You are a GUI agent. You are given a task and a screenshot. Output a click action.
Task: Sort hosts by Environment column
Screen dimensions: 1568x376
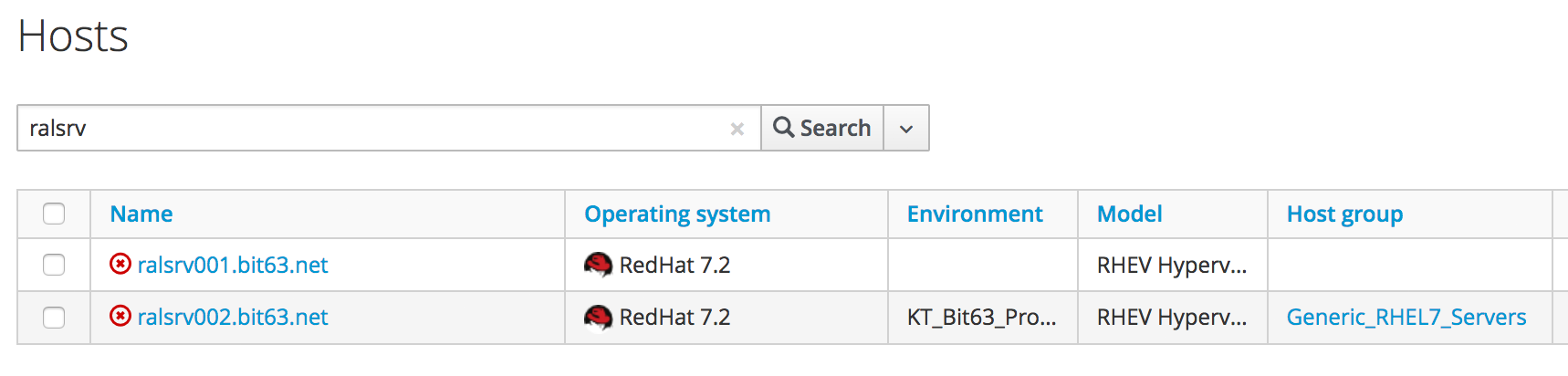(x=975, y=214)
